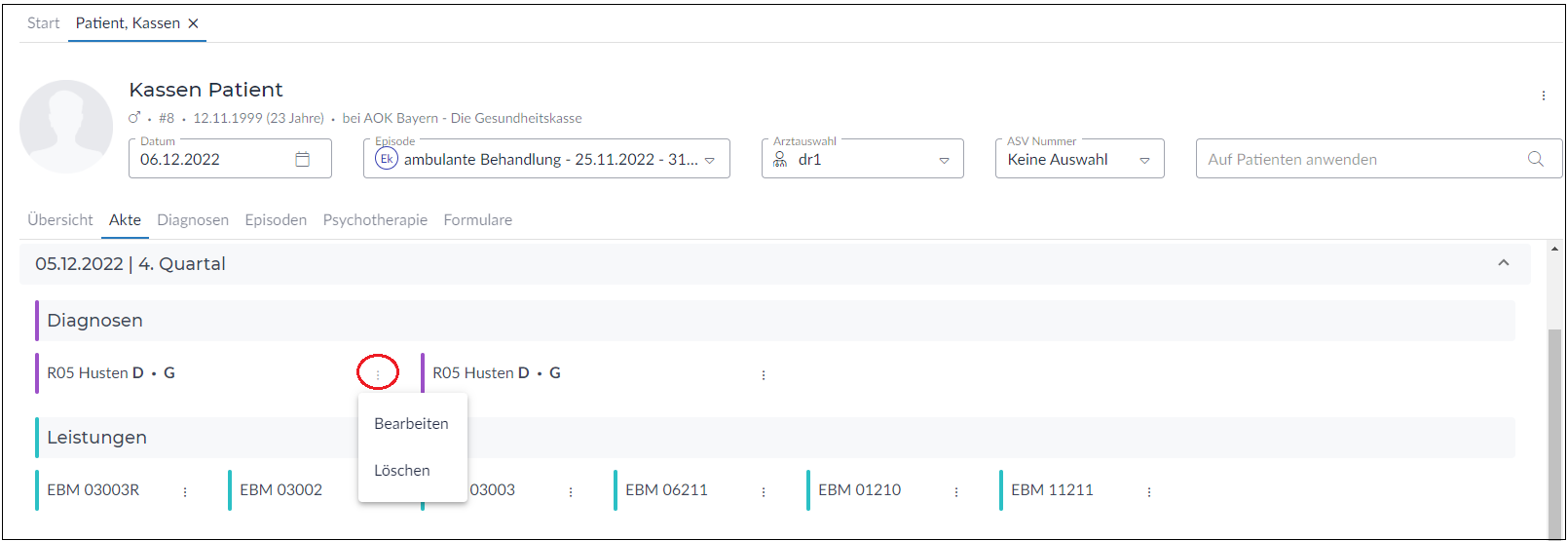Open the Arztauswahl dropdown
The height and width of the screenshot is (541, 1568).
click(944, 160)
